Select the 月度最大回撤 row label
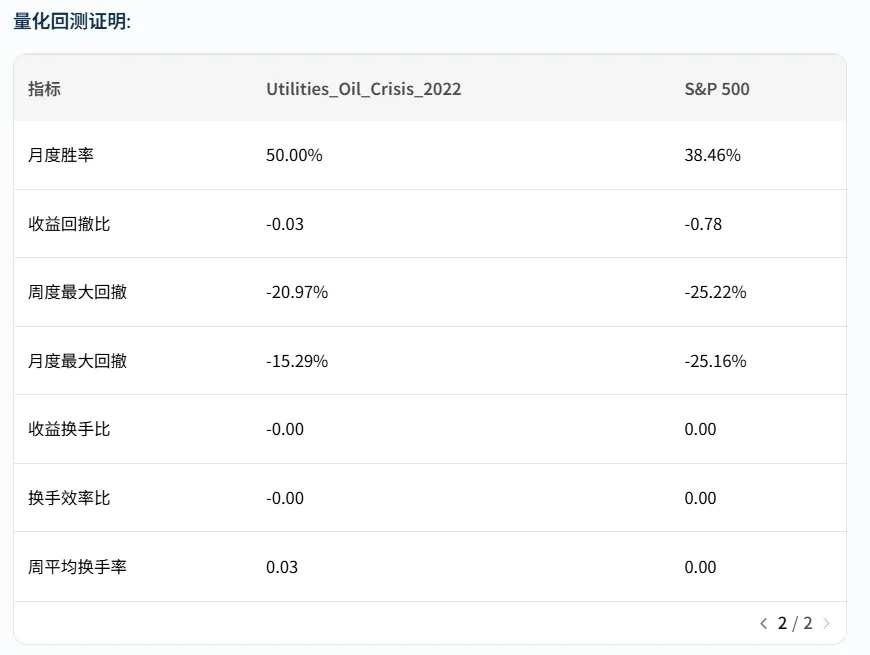Image resolution: width=870 pixels, height=655 pixels. pos(77,361)
